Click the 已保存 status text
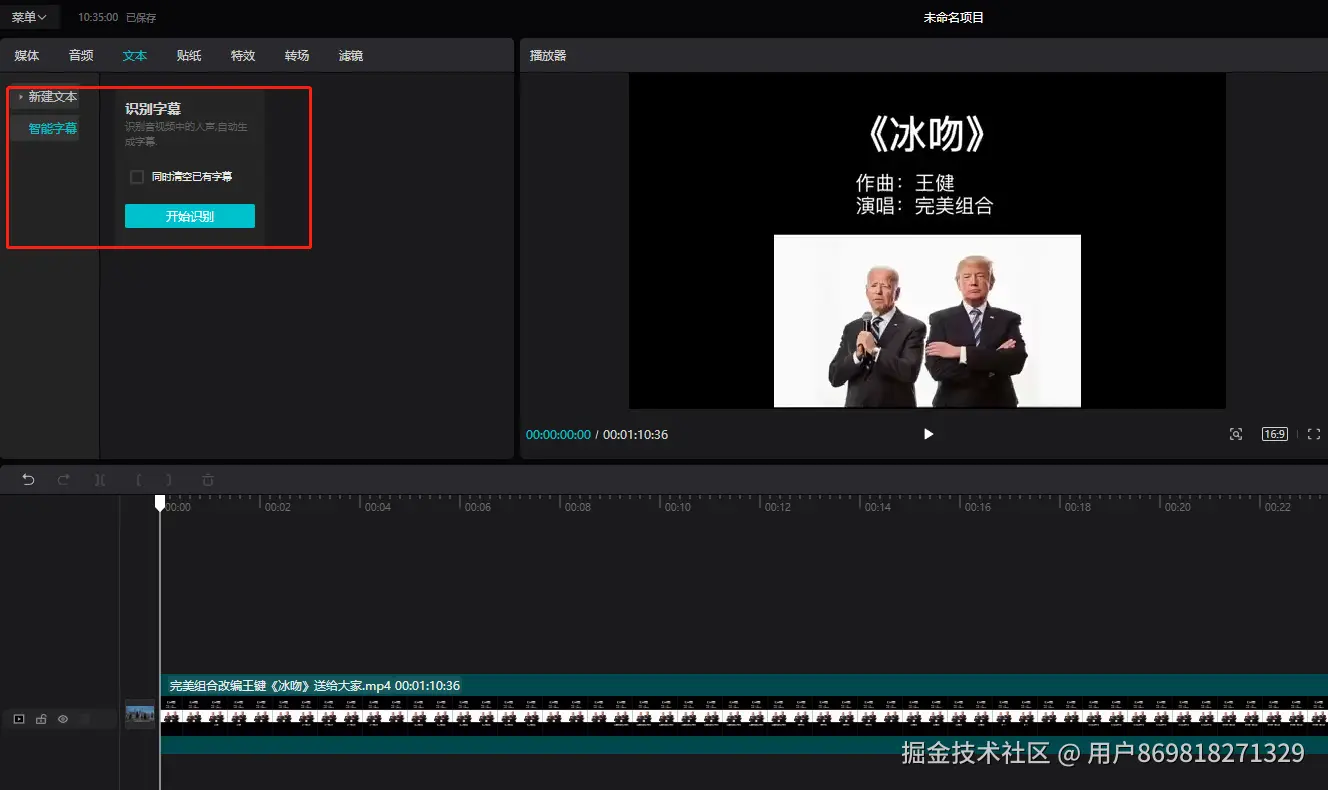This screenshot has height=790, width=1328. 141,18
